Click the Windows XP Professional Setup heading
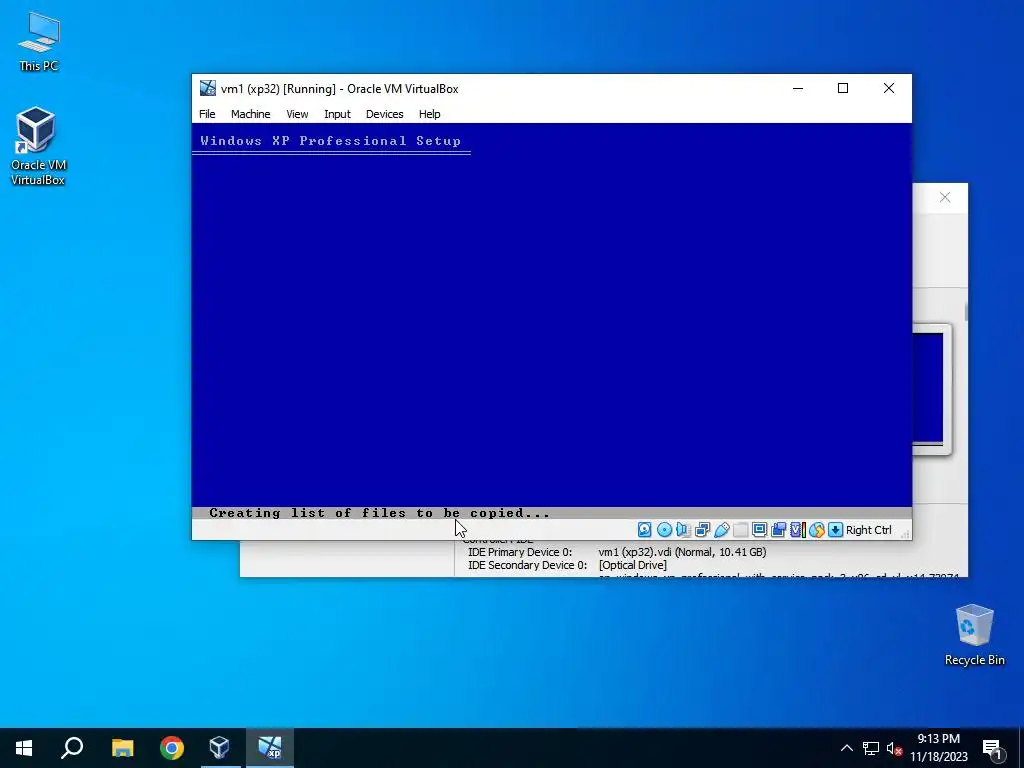The height and width of the screenshot is (768, 1024). tap(330, 140)
